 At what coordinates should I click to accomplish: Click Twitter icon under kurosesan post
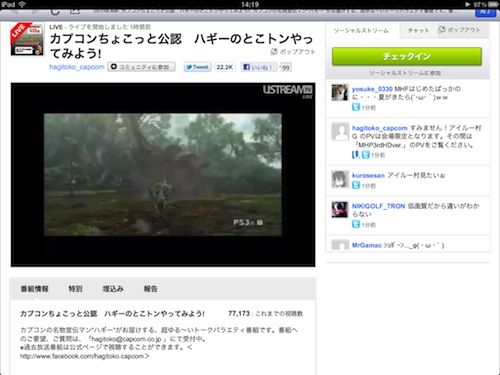[356, 185]
